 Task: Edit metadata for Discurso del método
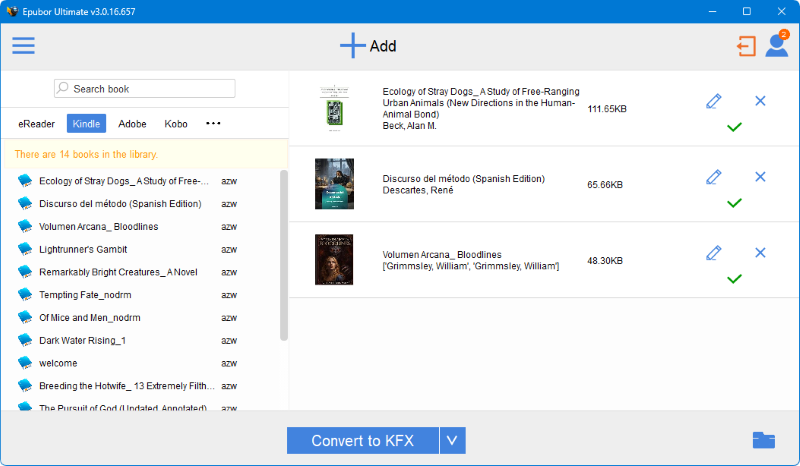pyautogui.click(x=714, y=177)
